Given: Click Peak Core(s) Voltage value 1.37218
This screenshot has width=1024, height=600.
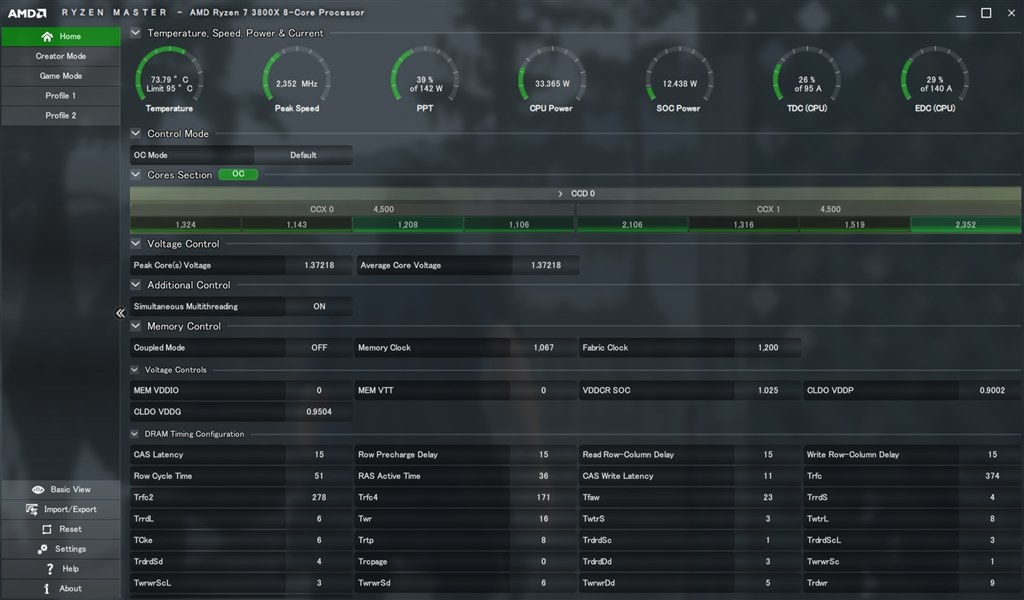Looking at the screenshot, I should tap(319, 265).
